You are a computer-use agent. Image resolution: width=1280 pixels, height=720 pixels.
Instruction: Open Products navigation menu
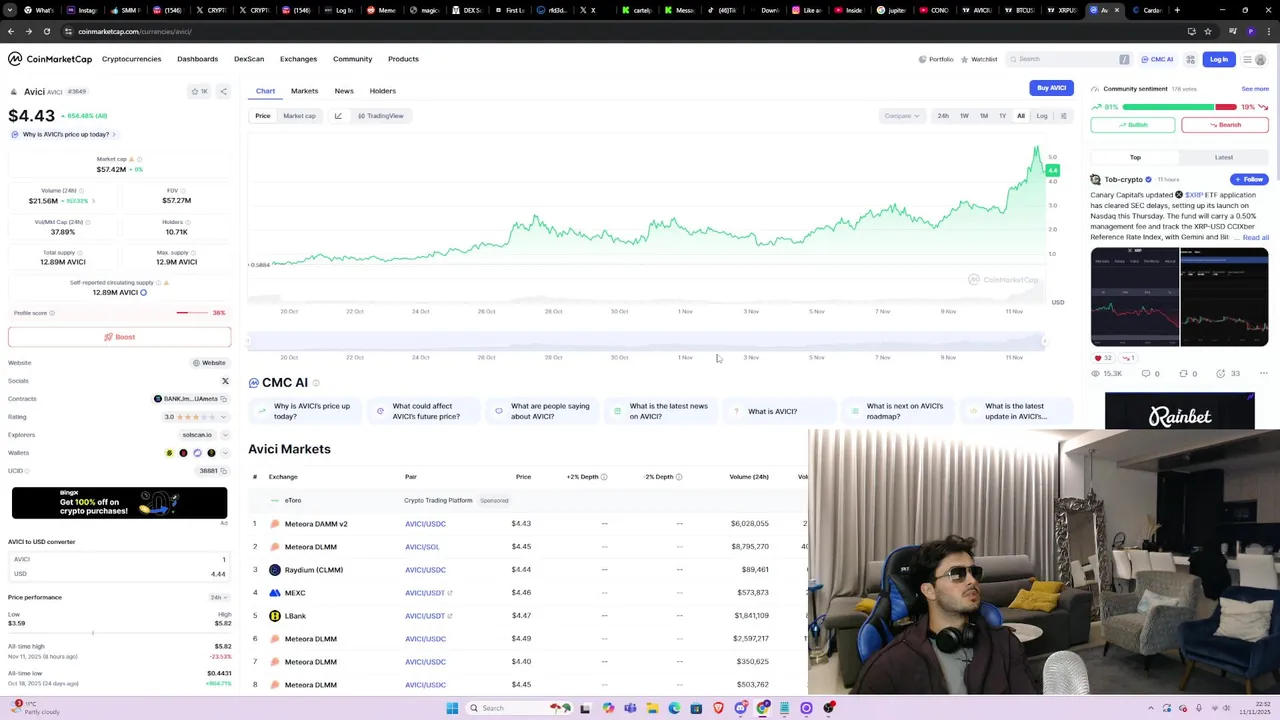click(x=403, y=59)
